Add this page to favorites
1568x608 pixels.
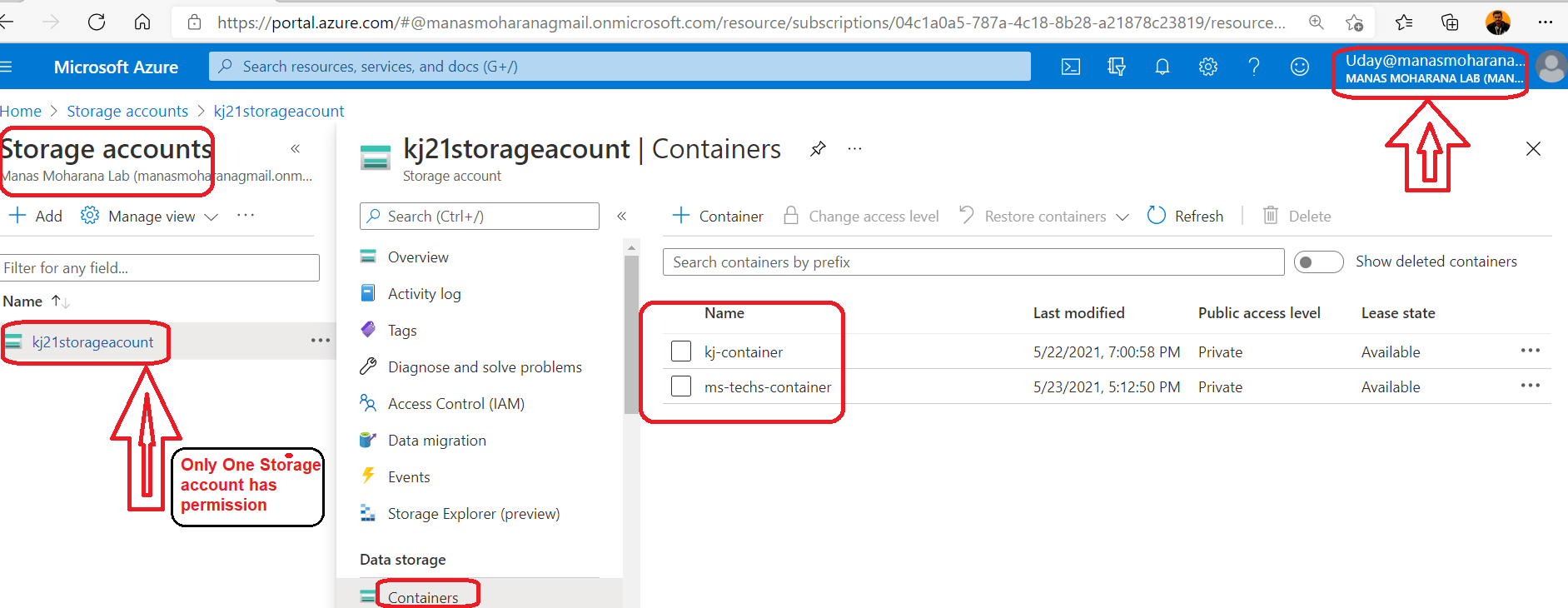[x=1355, y=22]
